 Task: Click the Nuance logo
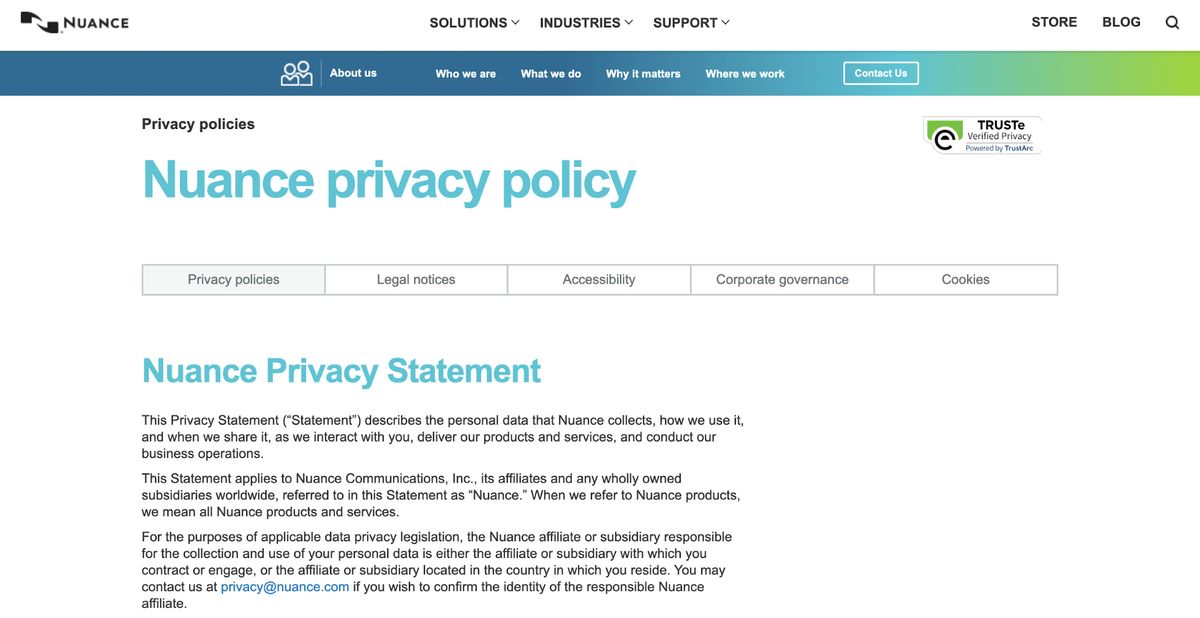(75, 22)
